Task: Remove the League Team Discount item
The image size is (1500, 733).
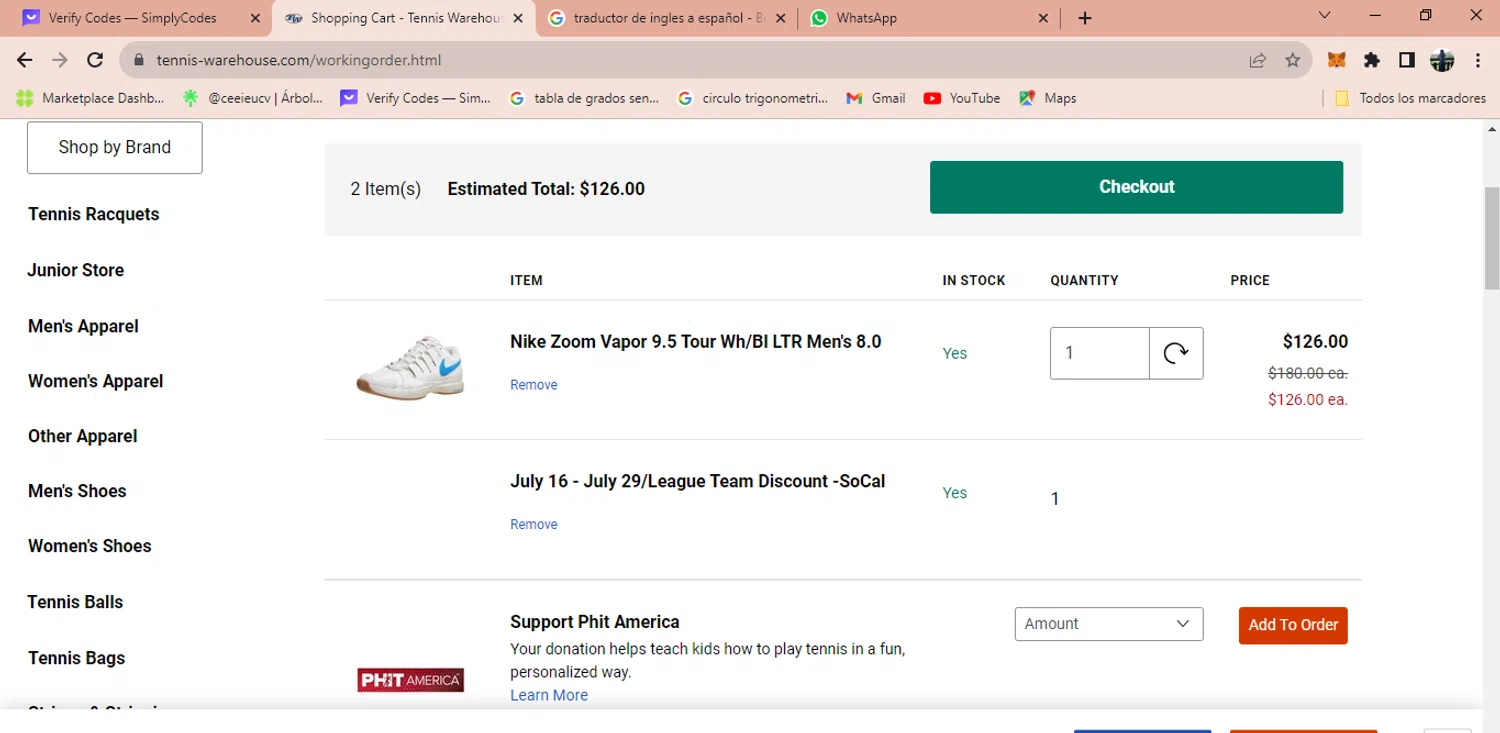Action: pyautogui.click(x=533, y=524)
